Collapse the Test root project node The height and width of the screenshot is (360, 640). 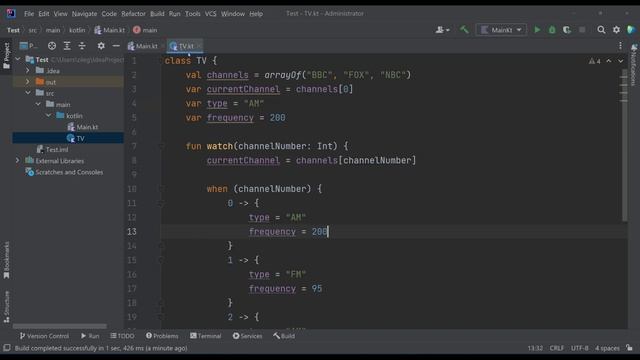pyautogui.click(x=18, y=59)
